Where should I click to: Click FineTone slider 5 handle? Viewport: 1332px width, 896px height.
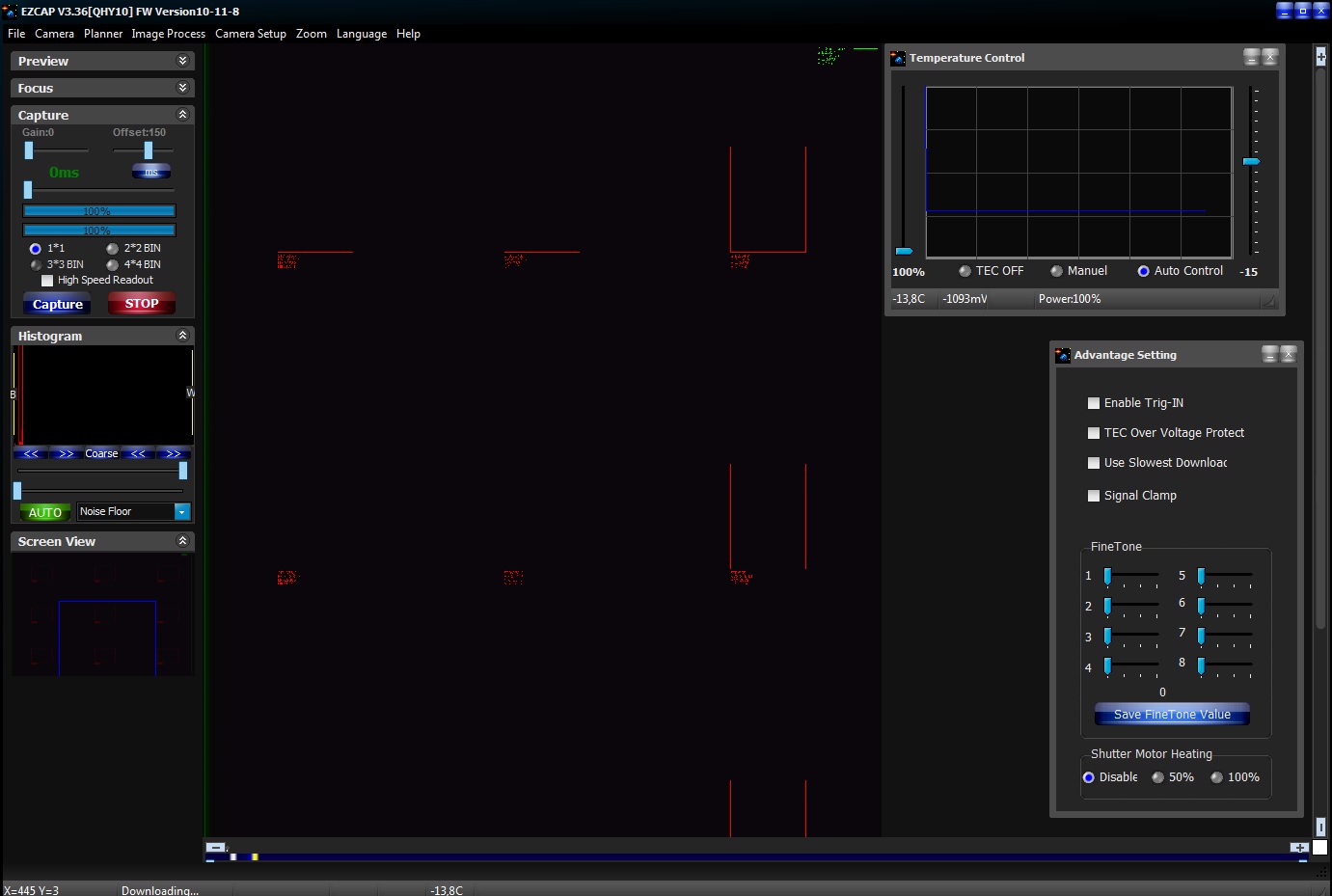click(1201, 576)
